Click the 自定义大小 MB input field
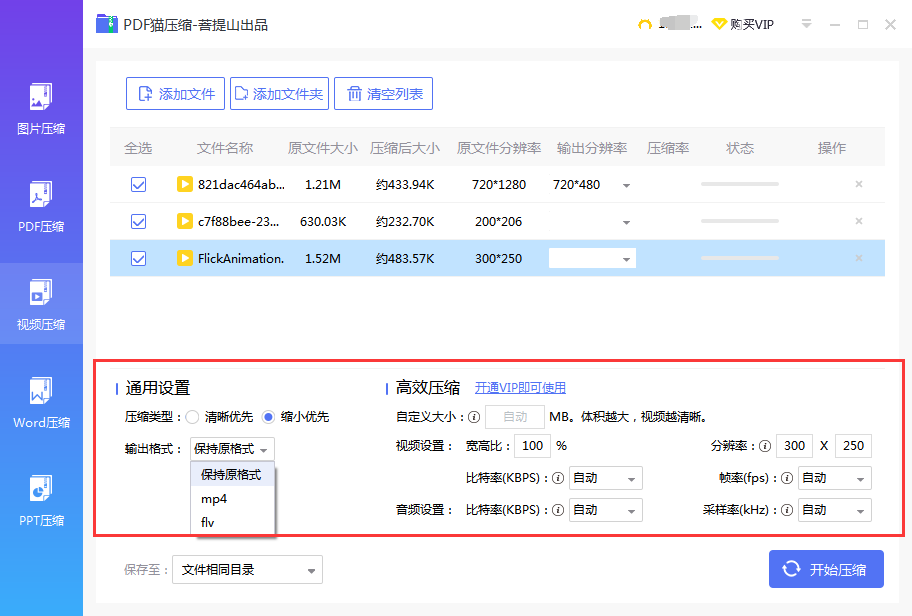This screenshot has width=912, height=616. 515,417
